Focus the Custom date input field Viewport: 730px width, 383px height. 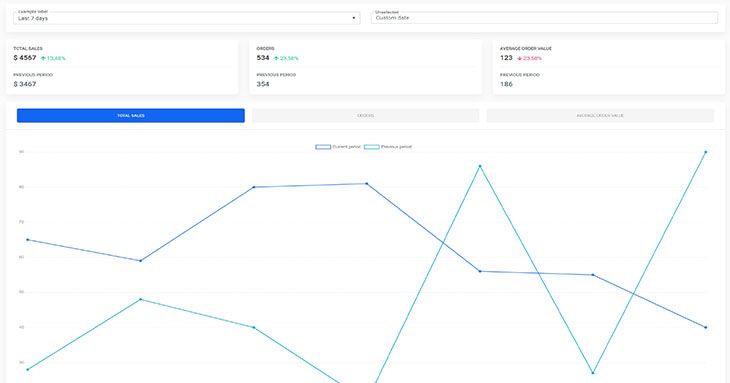(544, 18)
